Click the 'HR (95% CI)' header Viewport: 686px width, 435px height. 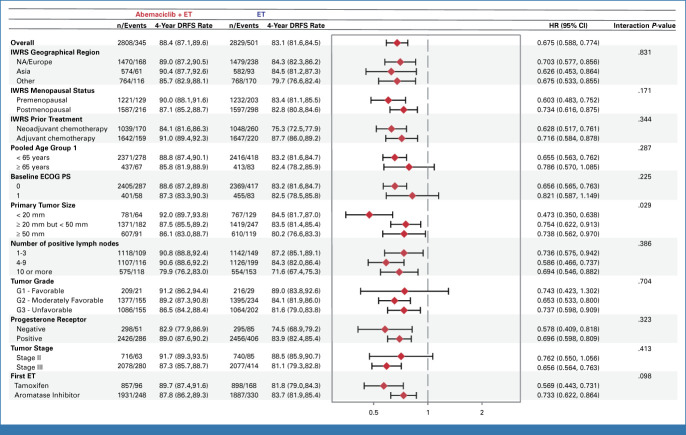(568, 25)
